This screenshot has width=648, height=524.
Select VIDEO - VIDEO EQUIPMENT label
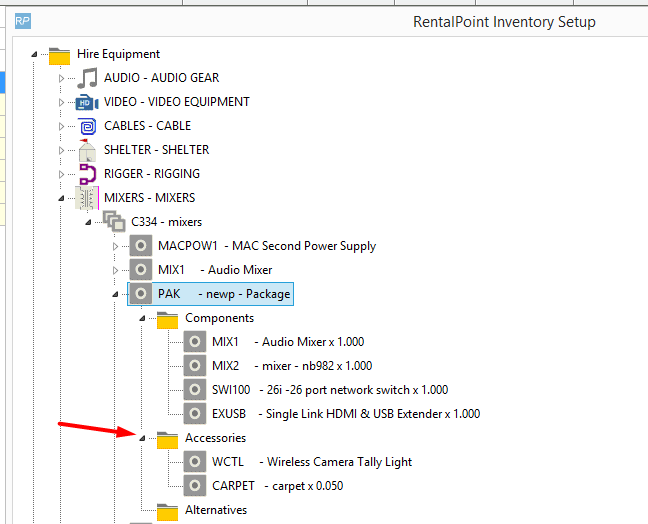click(x=177, y=102)
